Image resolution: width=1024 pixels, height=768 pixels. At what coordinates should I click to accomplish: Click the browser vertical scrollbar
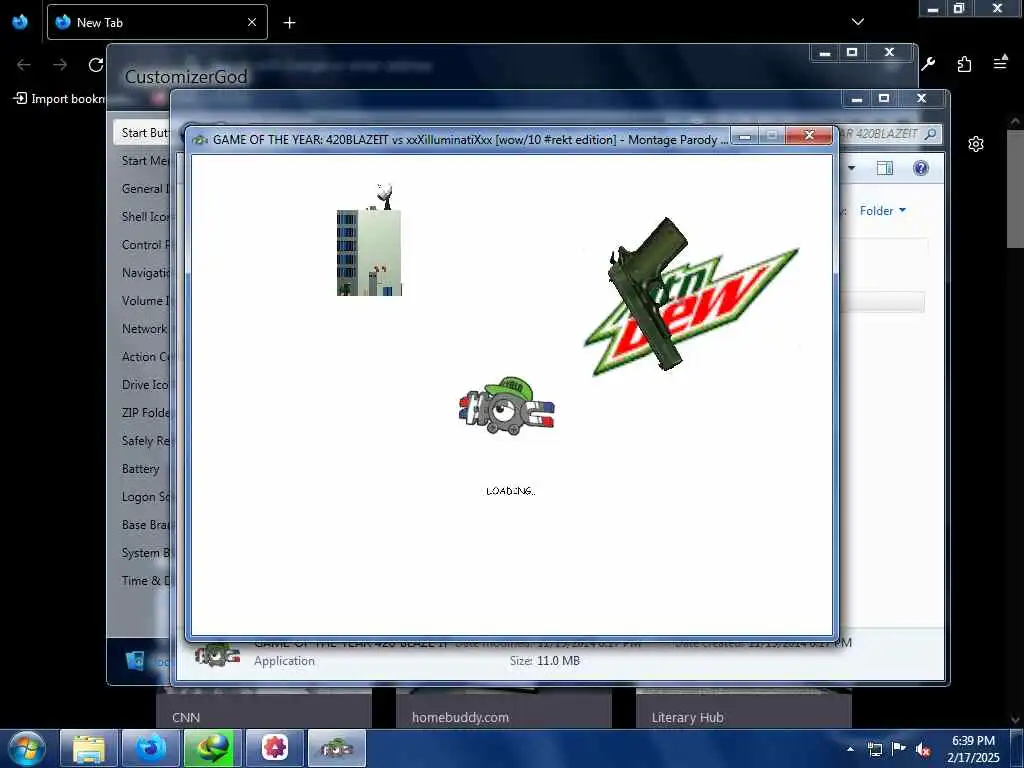pyautogui.click(x=1015, y=189)
